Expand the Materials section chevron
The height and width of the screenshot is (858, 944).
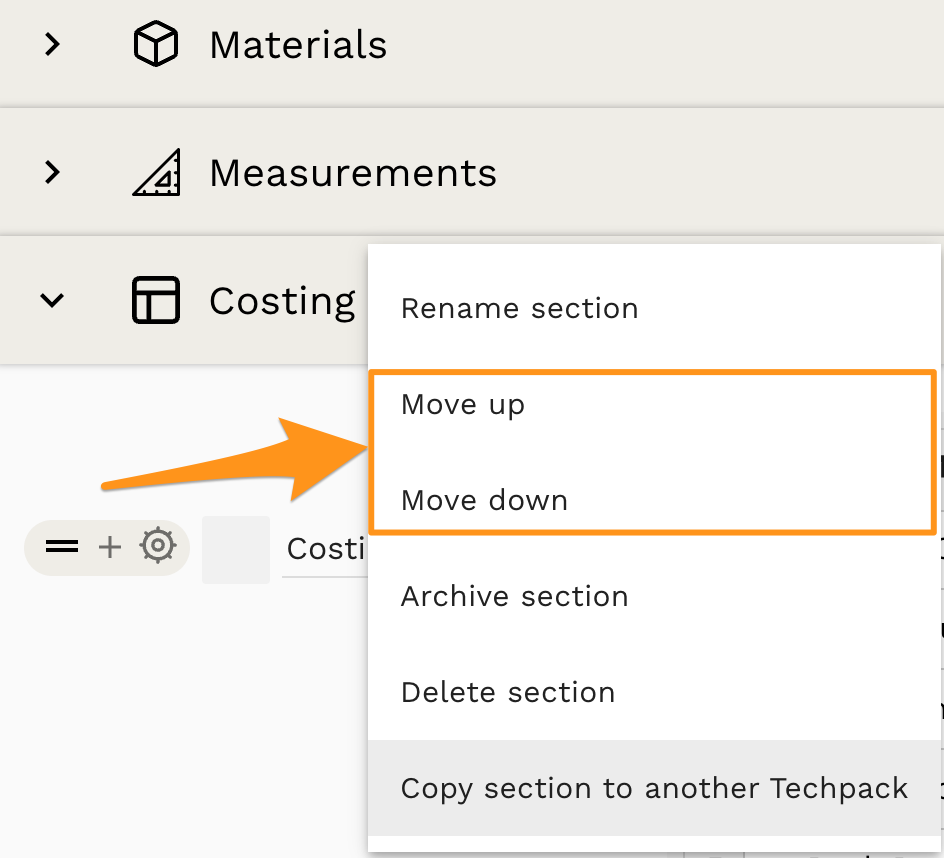click(x=53, y=45)
